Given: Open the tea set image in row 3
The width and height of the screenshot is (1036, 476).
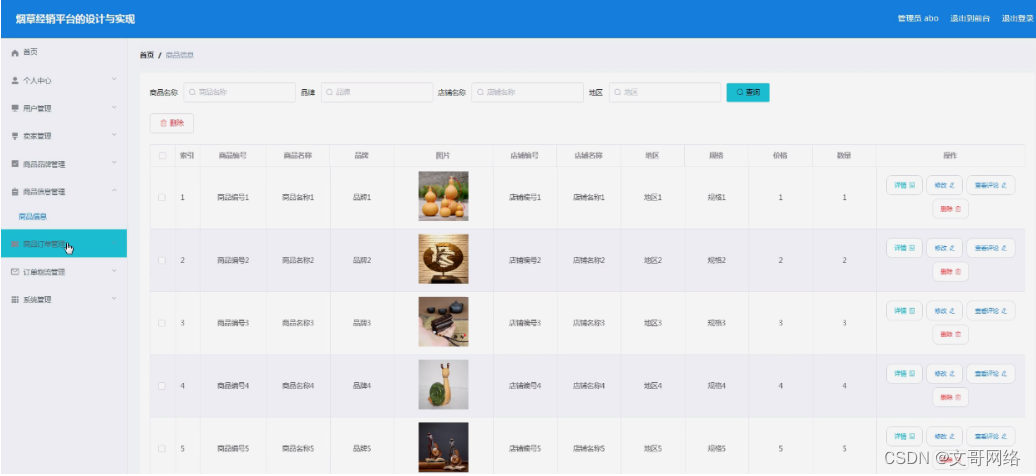Looking at the screenshot, I should 443,322.
